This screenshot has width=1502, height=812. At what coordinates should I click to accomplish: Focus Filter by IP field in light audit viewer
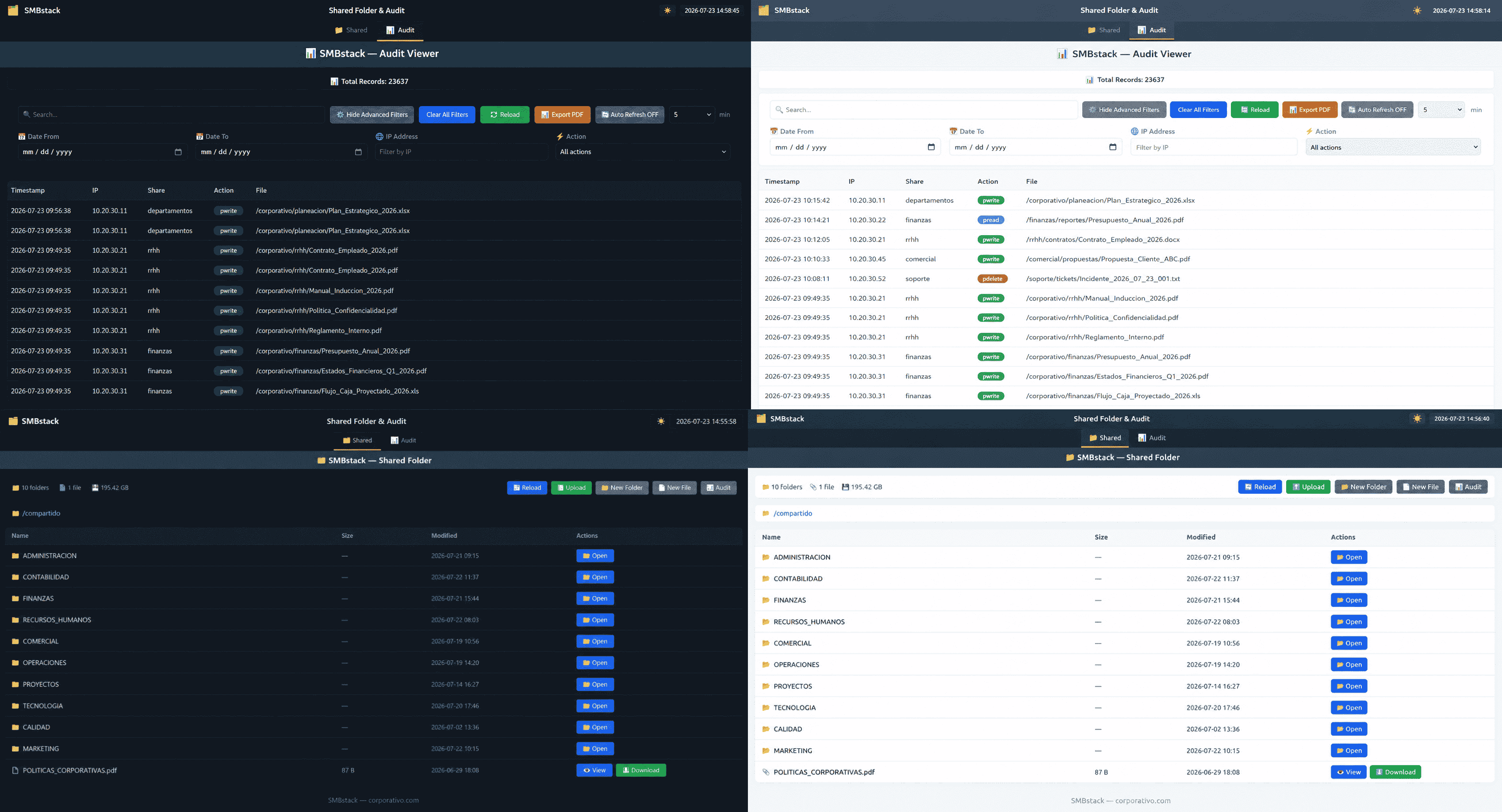click(x=1214, y=148)
